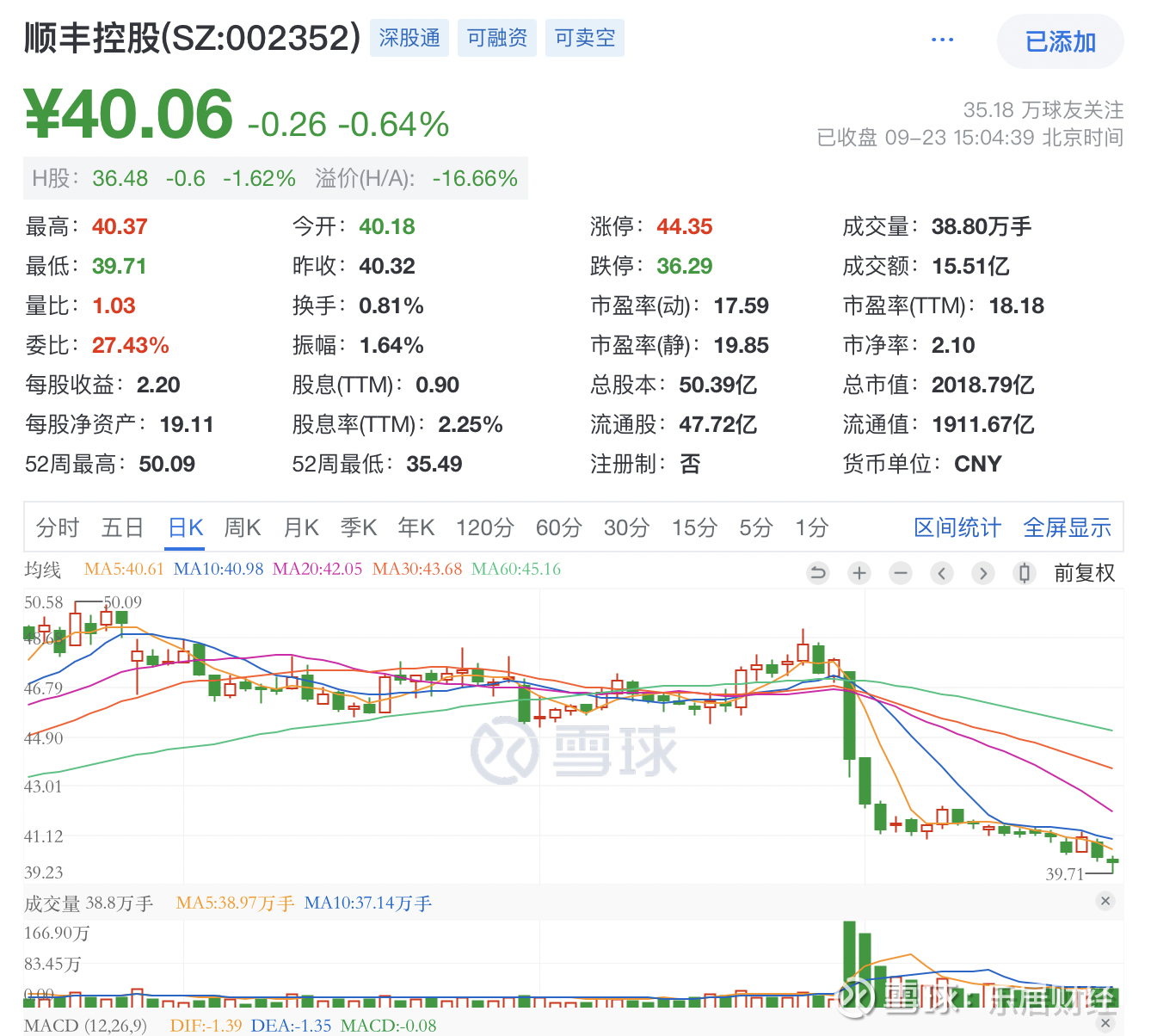Close the MACD indicator panel
The height and width of the screenshot is (1036, 1151).
(x=1105, y=1023)
